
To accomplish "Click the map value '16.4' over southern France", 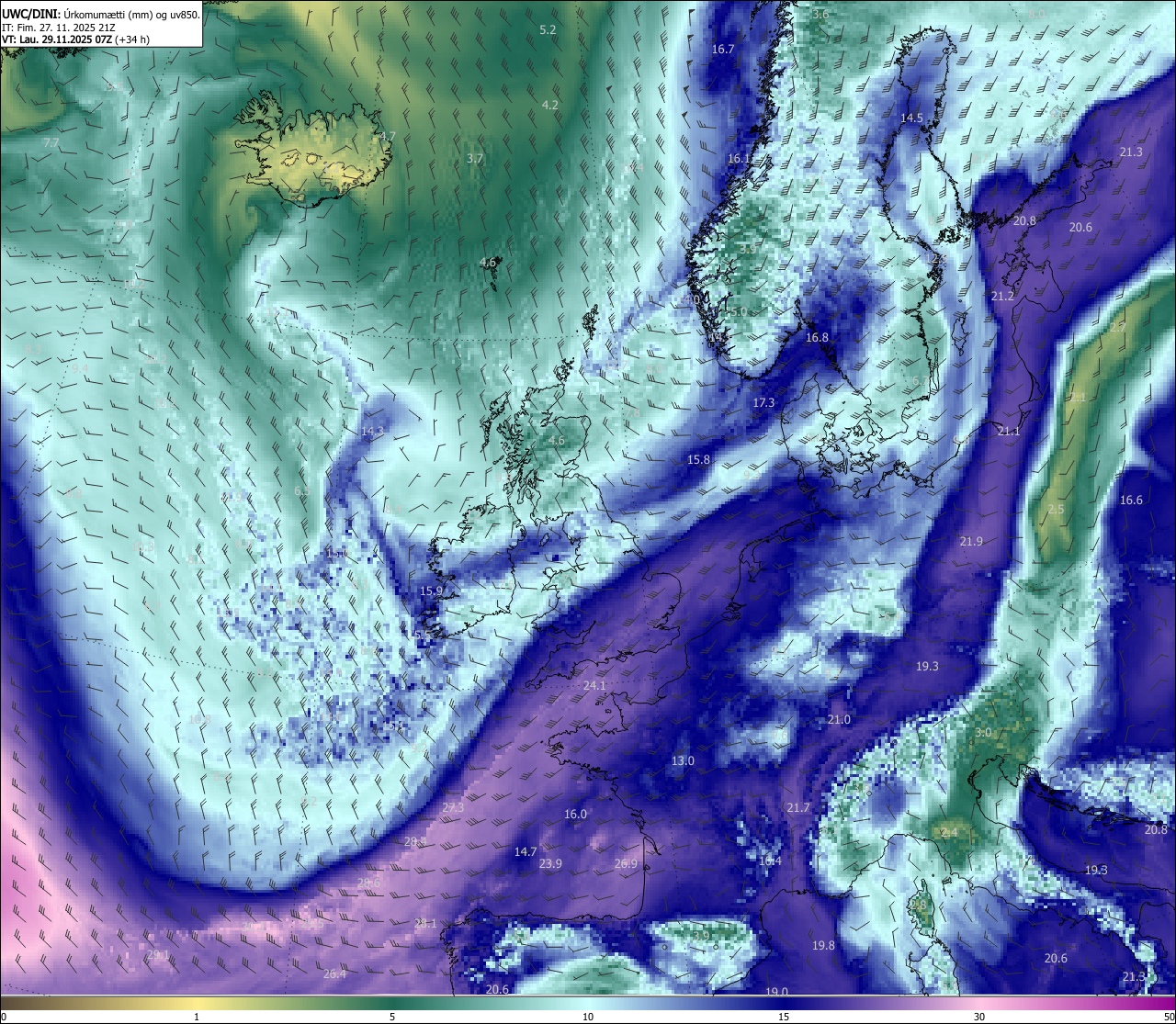I will pyautogui.click(x=770, y=861).
